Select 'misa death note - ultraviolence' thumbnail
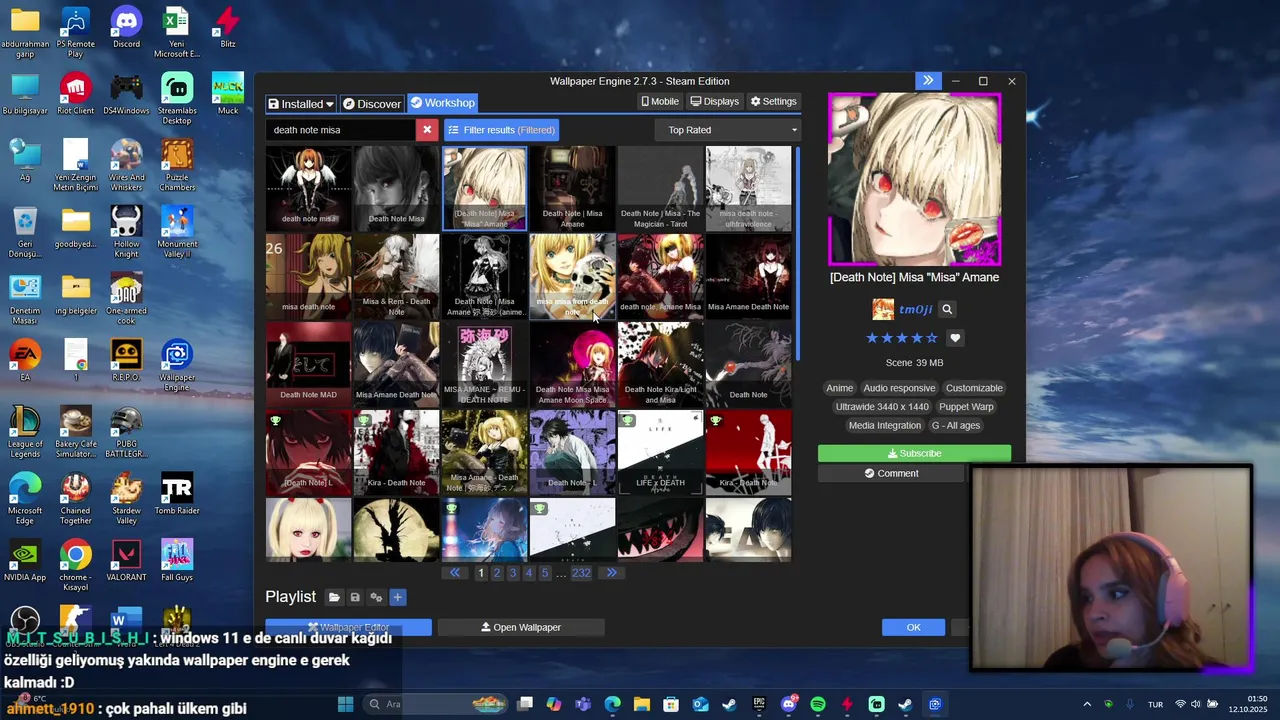This screenshot has width=1280, height=720. (748, 189)
